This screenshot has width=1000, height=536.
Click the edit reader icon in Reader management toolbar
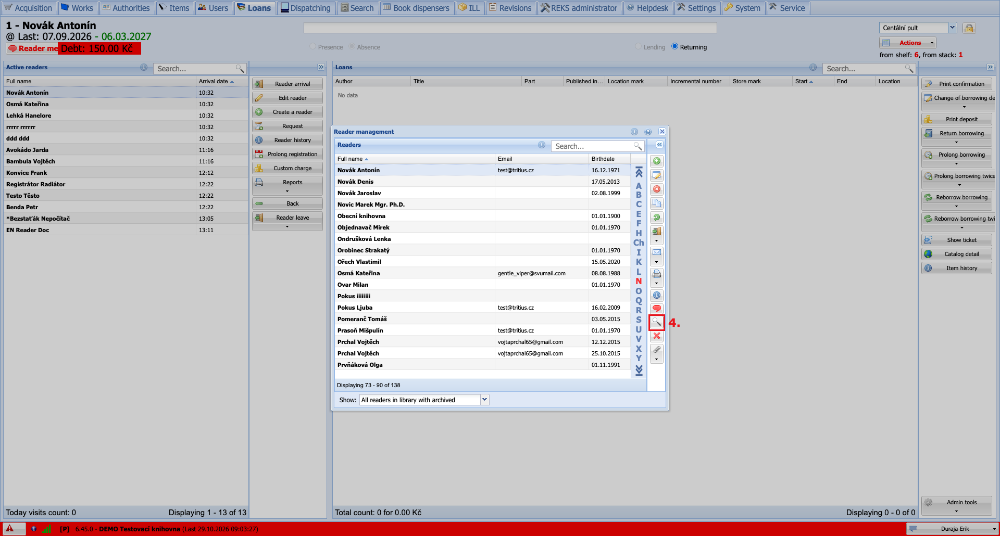(x=656, y=175)
